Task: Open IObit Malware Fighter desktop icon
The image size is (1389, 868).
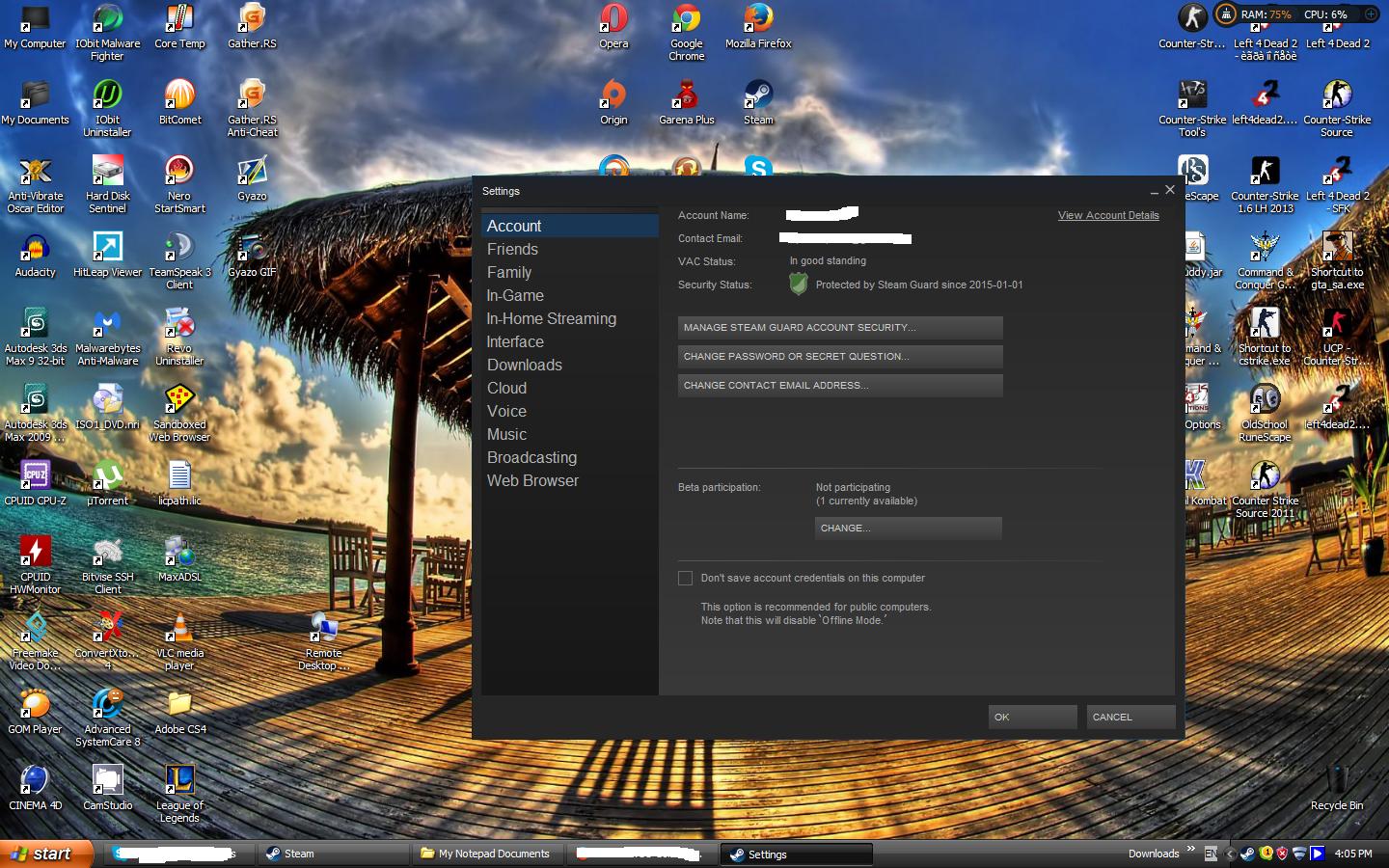Action: (x=107, y=33)
